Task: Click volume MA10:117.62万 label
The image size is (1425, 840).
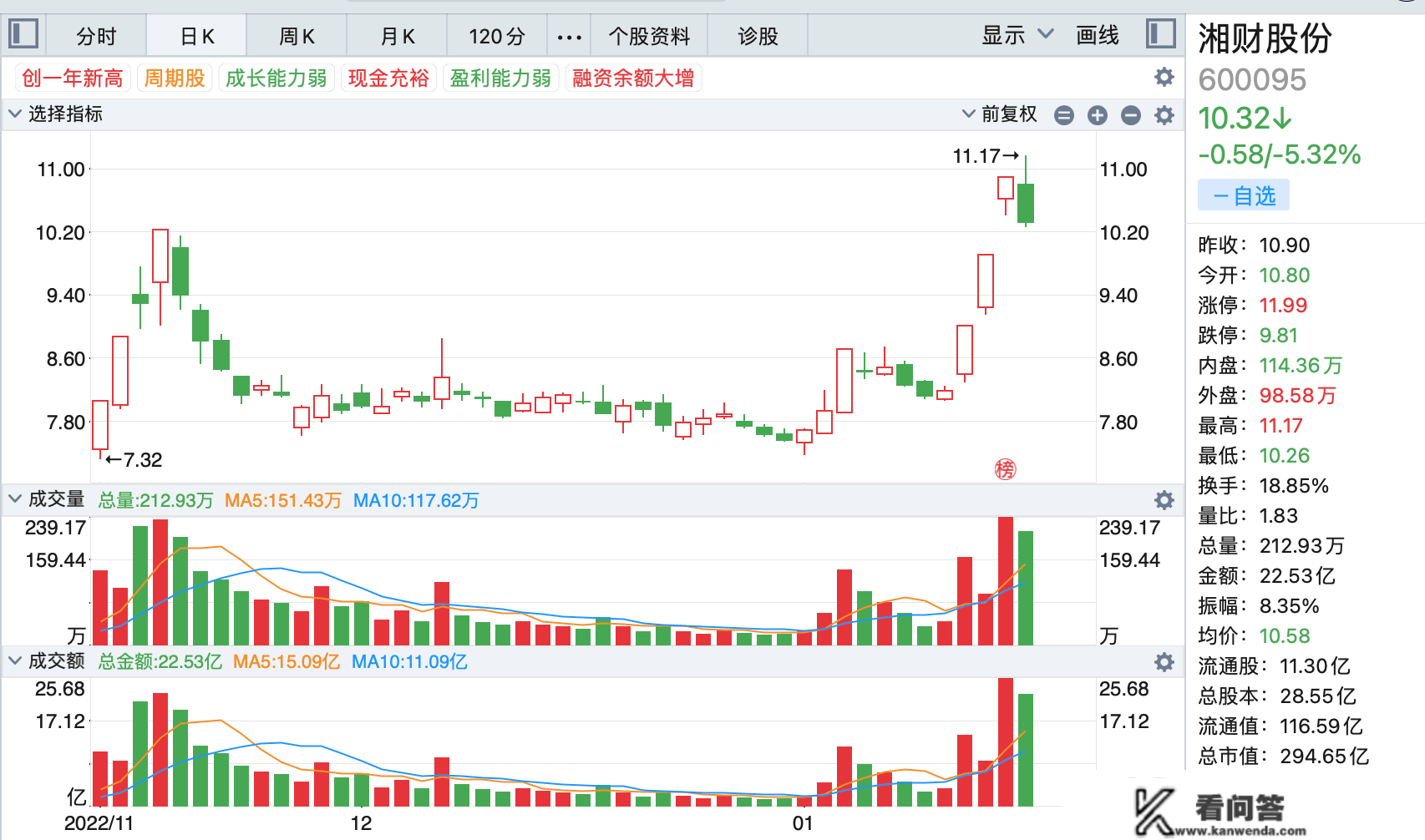Action: coord(416,501)
